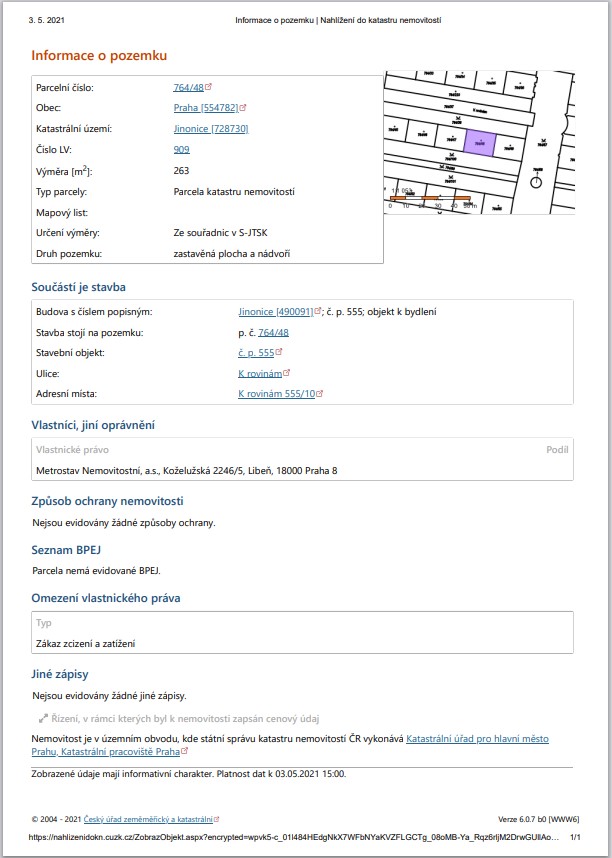612x858 pixels.
Task: Click external-link icon after Jinonice [490091]
Action: [x=318, y=311]
